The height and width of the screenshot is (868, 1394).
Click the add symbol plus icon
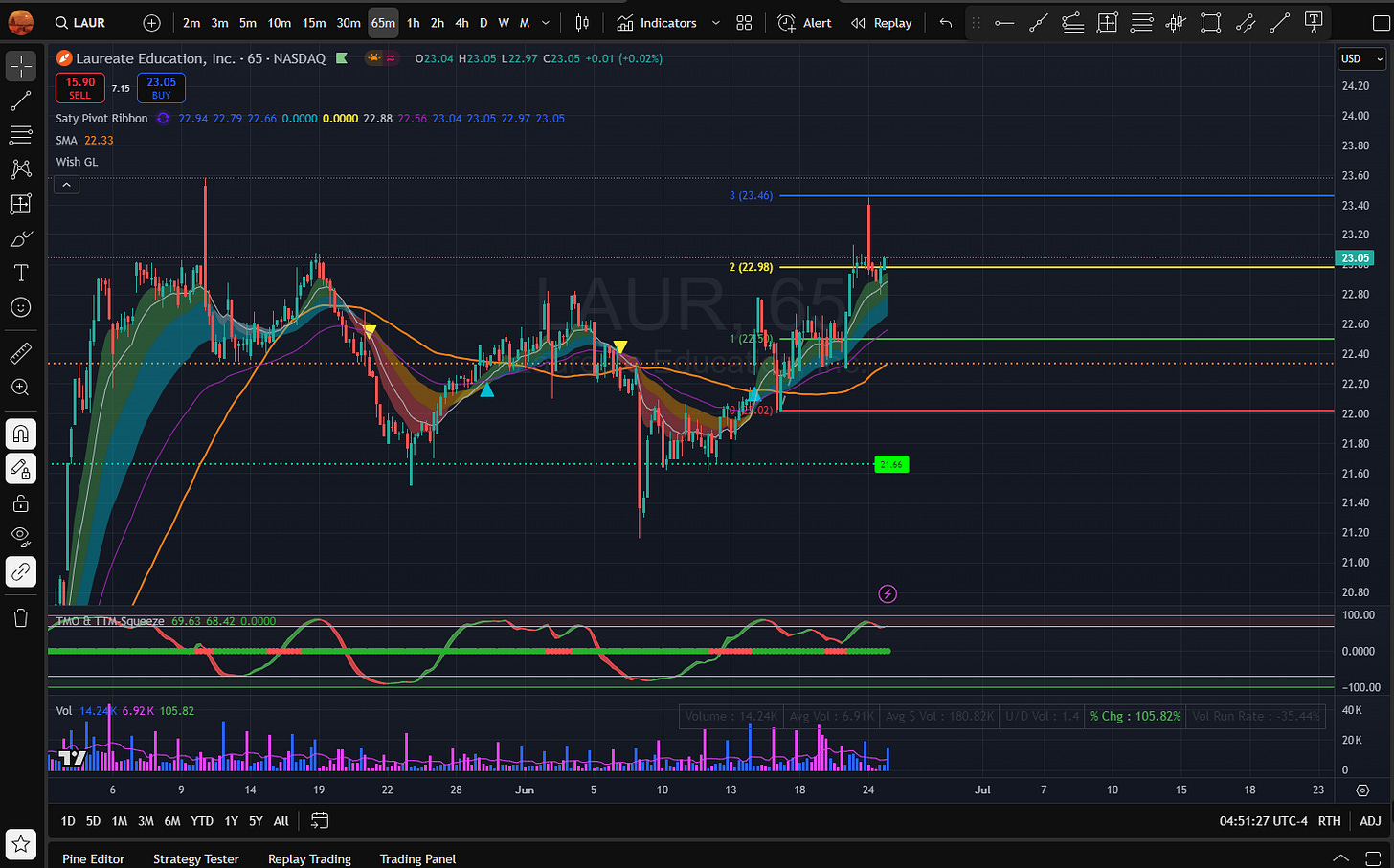[x=151, y=23]
